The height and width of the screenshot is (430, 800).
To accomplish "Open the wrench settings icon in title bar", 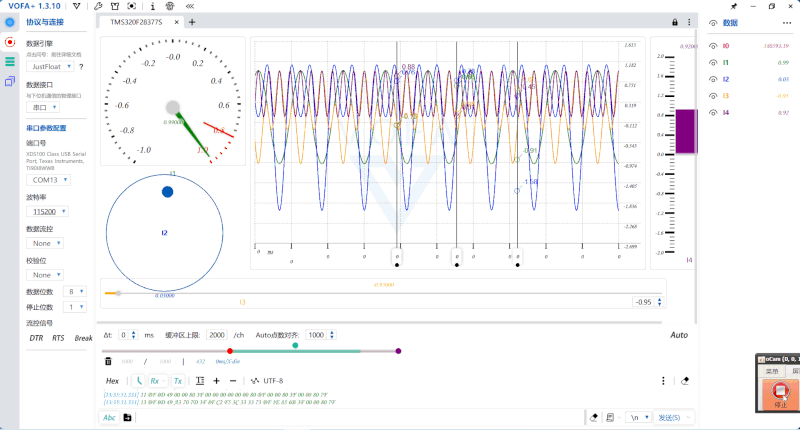I will point(96,6).
